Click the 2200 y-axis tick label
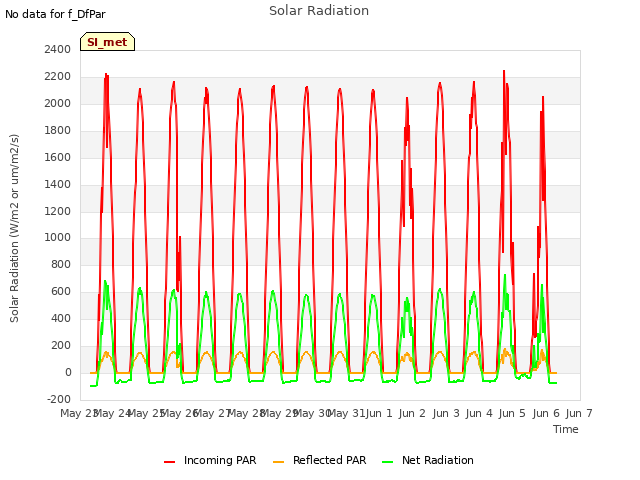Viewport: 640px width, 480px height. click(58, 76)
